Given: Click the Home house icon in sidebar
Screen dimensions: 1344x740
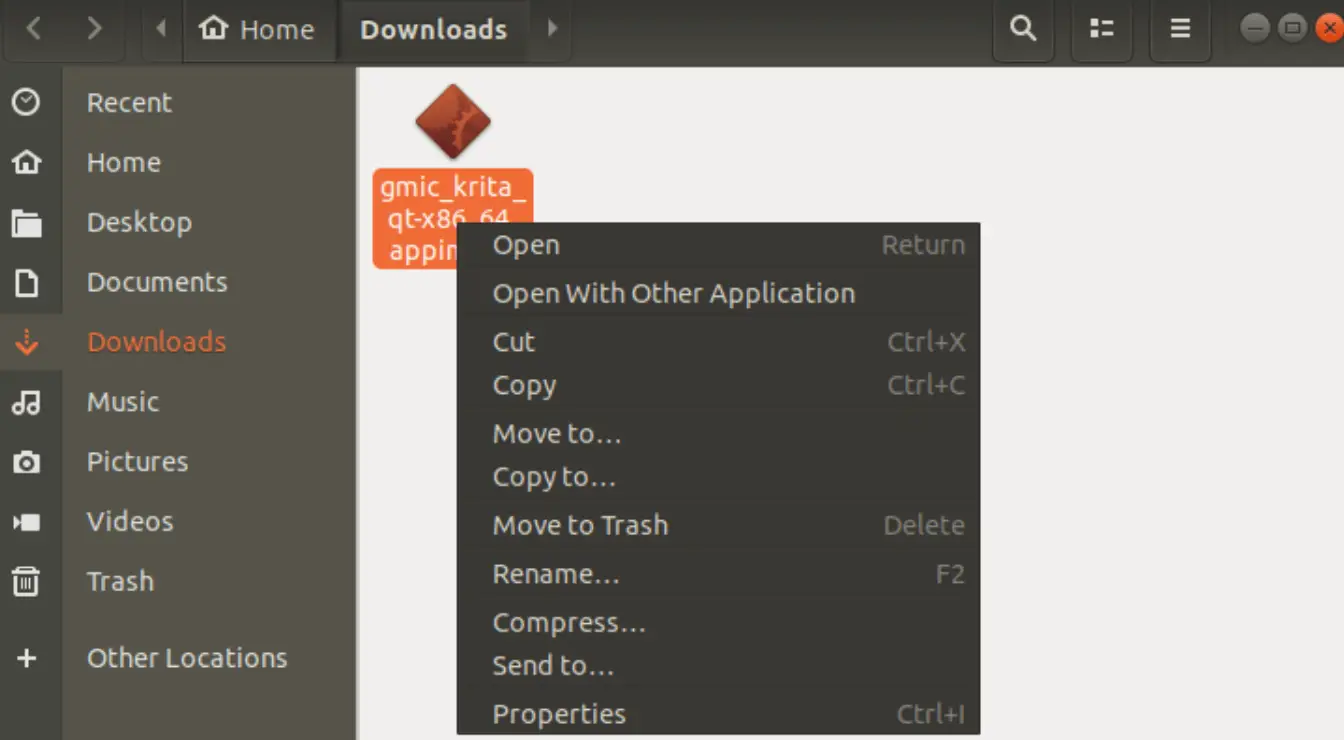Looking at the screenshot, I should pos(26,162).
